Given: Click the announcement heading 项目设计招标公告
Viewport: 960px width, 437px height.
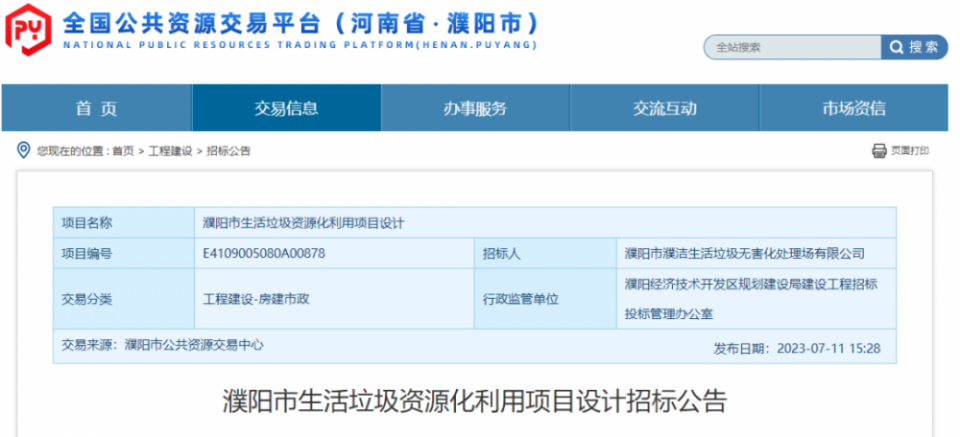Looking at the screenshot, I should [473, 403].
